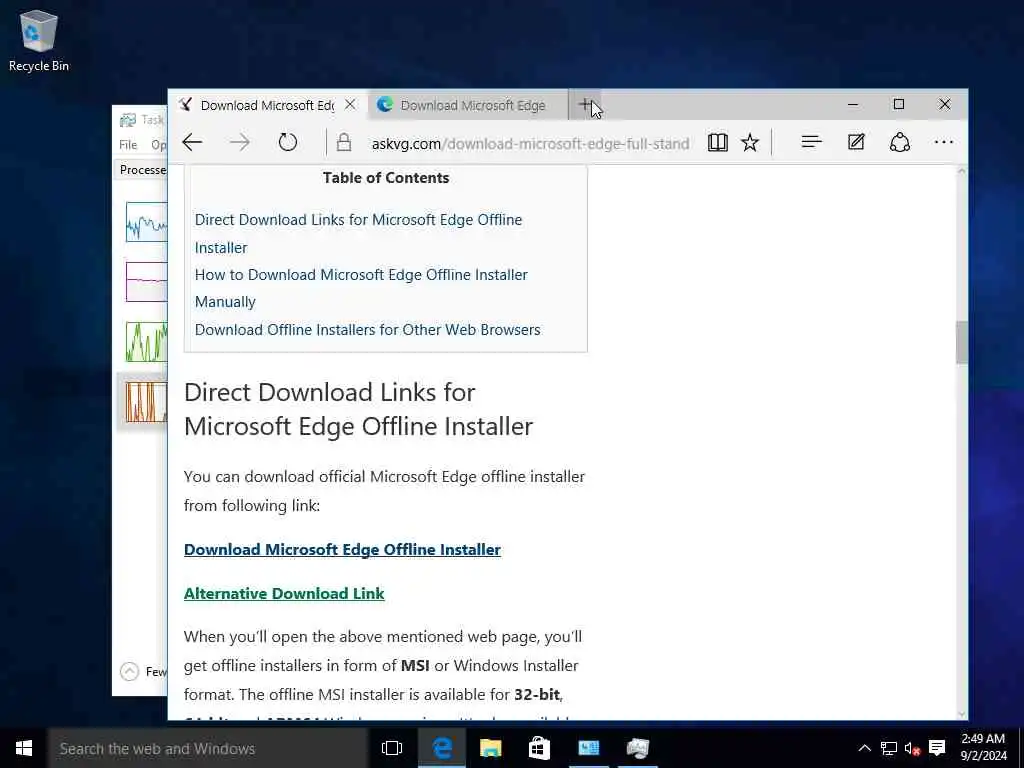Screen dimensions: 1024x768
Task: Click the muted volume tray icon
Action: tap(912, 748)
